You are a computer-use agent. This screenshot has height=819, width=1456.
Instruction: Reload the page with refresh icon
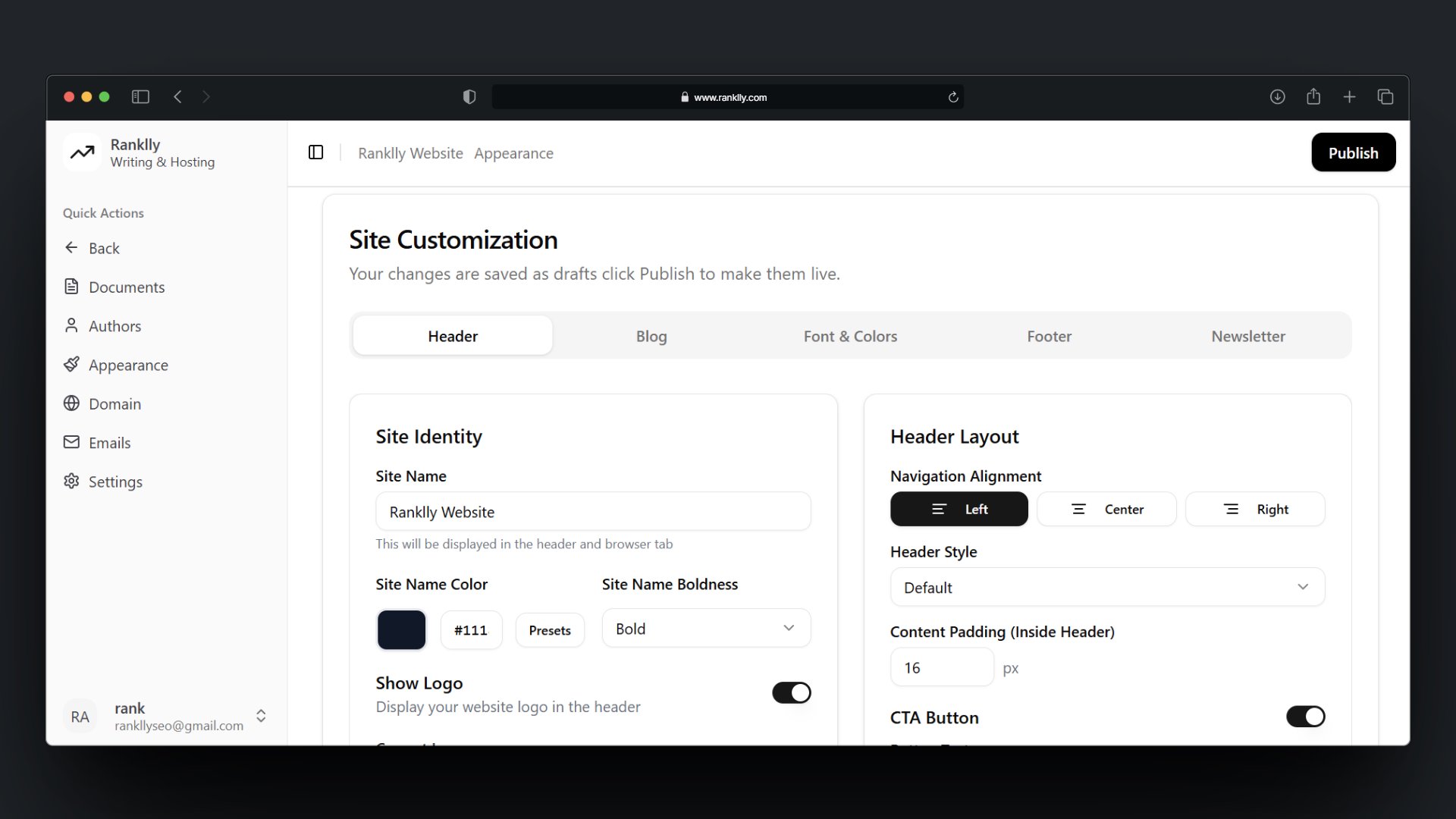click(953, 97)
